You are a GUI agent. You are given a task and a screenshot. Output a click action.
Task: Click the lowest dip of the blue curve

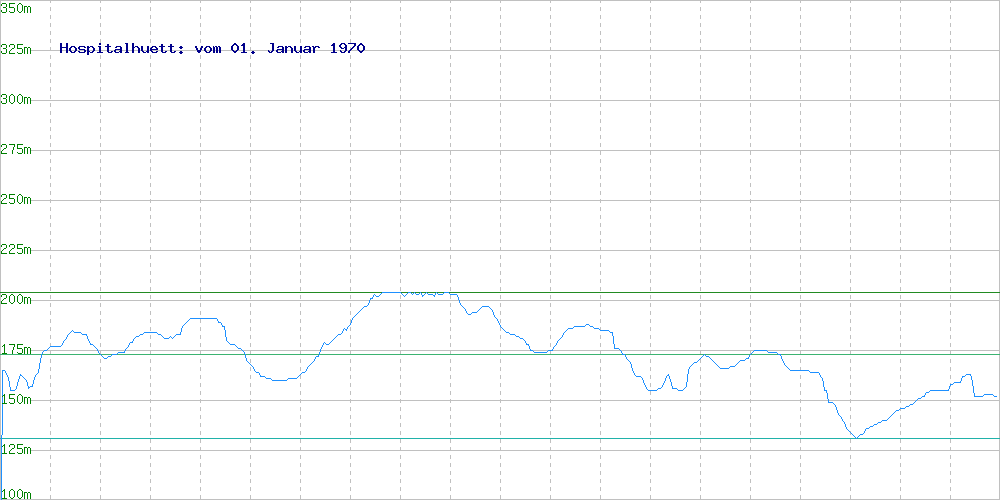tap(856, 437)
